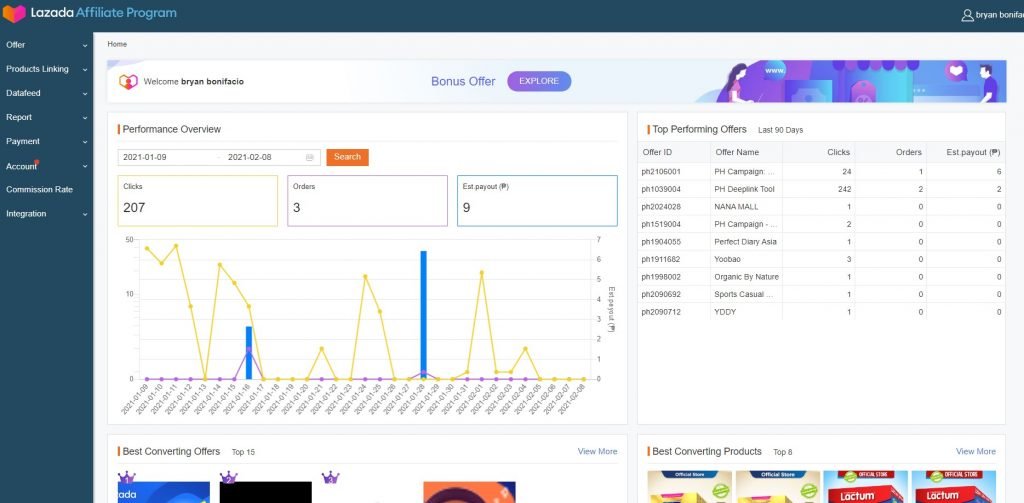Click the Bonus Offer banner text
The image size is (1024, 503).
click(x=463, y=82)
